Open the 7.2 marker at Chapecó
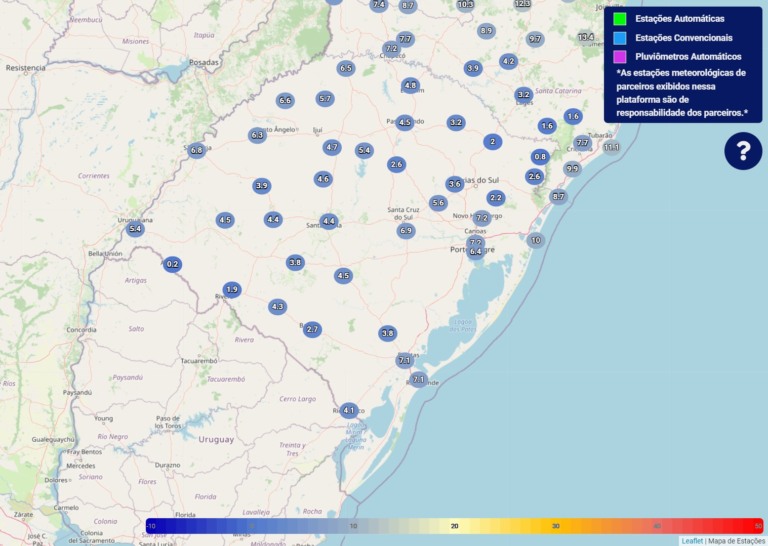This screenshot has width=768, height=546. coord(391,48)
